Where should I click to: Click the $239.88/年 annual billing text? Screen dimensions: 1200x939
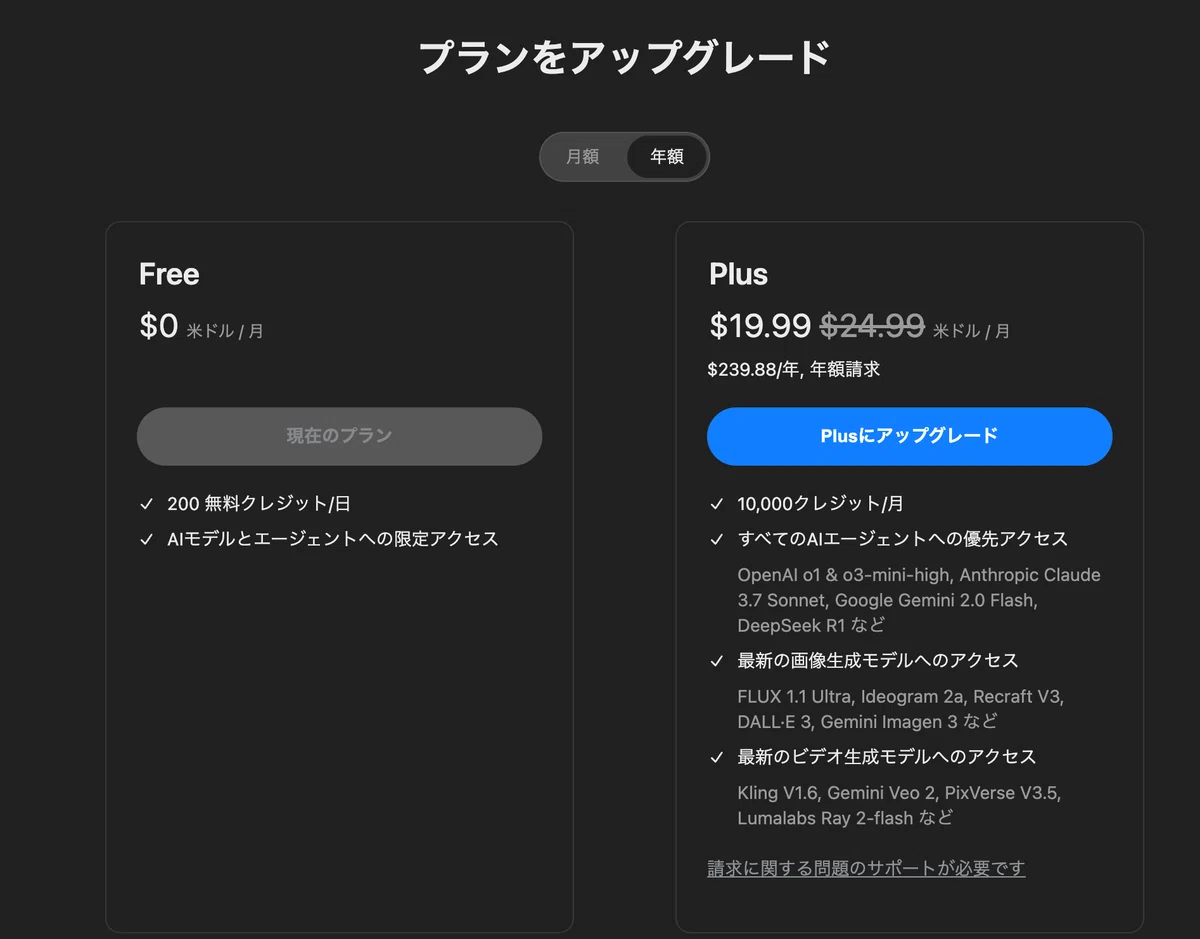tap(794, 369)
